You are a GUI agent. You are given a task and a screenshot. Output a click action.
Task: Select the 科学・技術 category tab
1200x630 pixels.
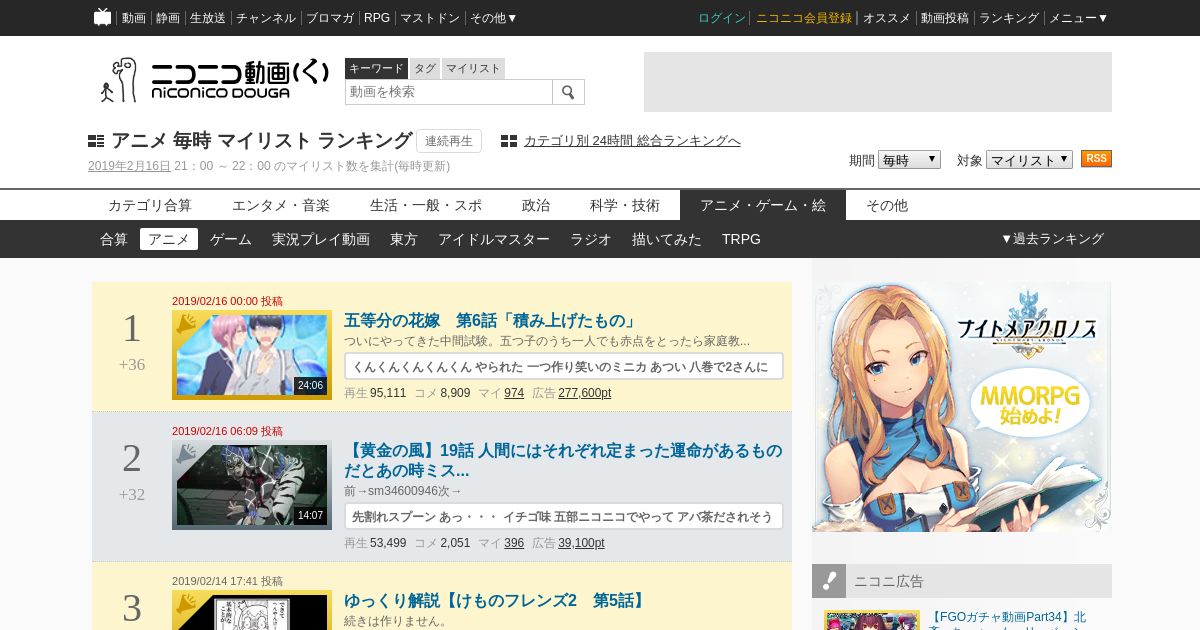click(x=625, y=205)
